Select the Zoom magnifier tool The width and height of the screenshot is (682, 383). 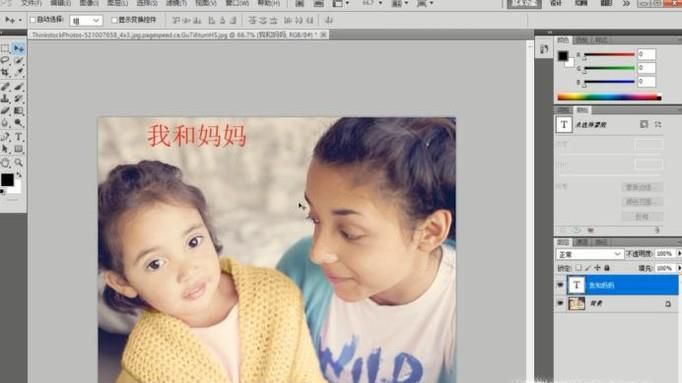pos(18,163)
